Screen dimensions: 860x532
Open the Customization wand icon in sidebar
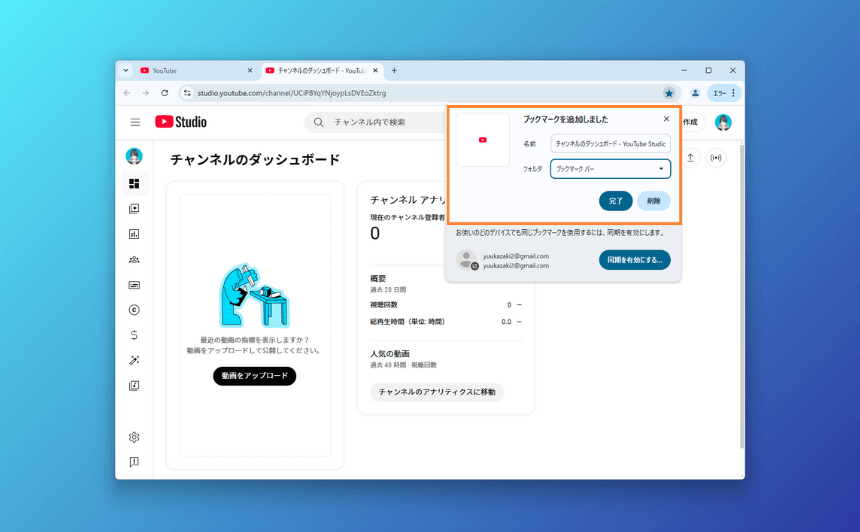pos(134,360)
